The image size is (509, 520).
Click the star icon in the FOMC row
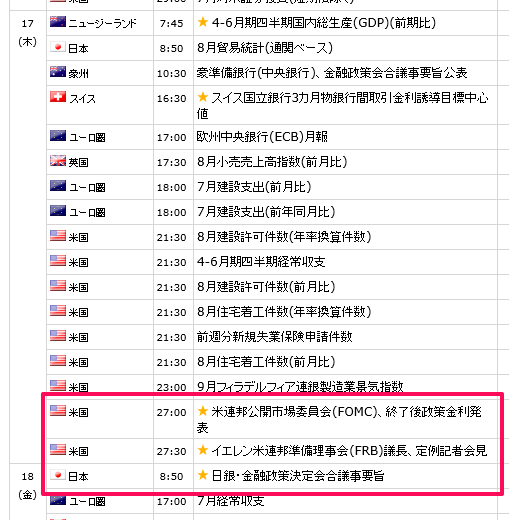click(x=203, y=411)
